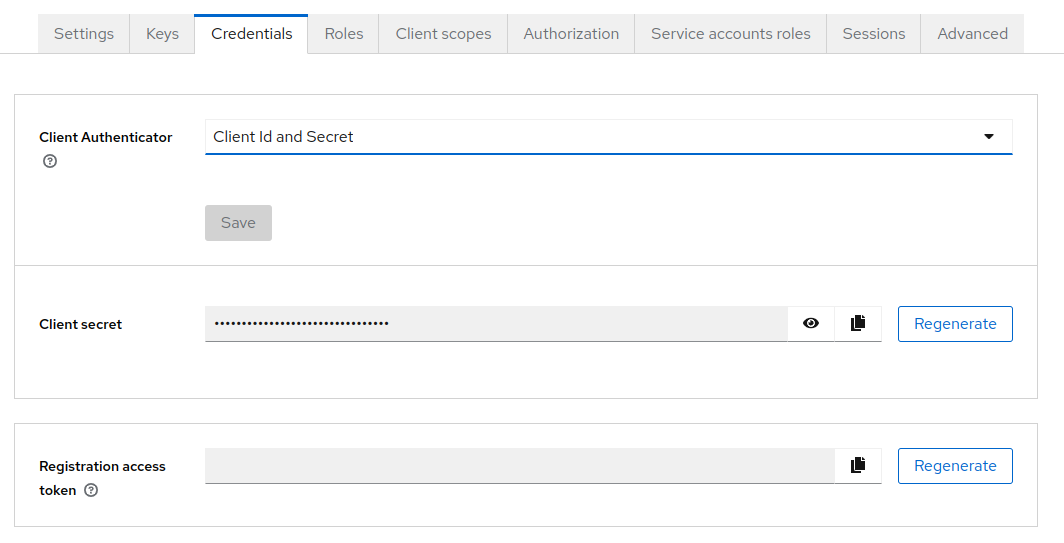Open the Client scopes tab

pyautogui.click(x=443, y=34)
